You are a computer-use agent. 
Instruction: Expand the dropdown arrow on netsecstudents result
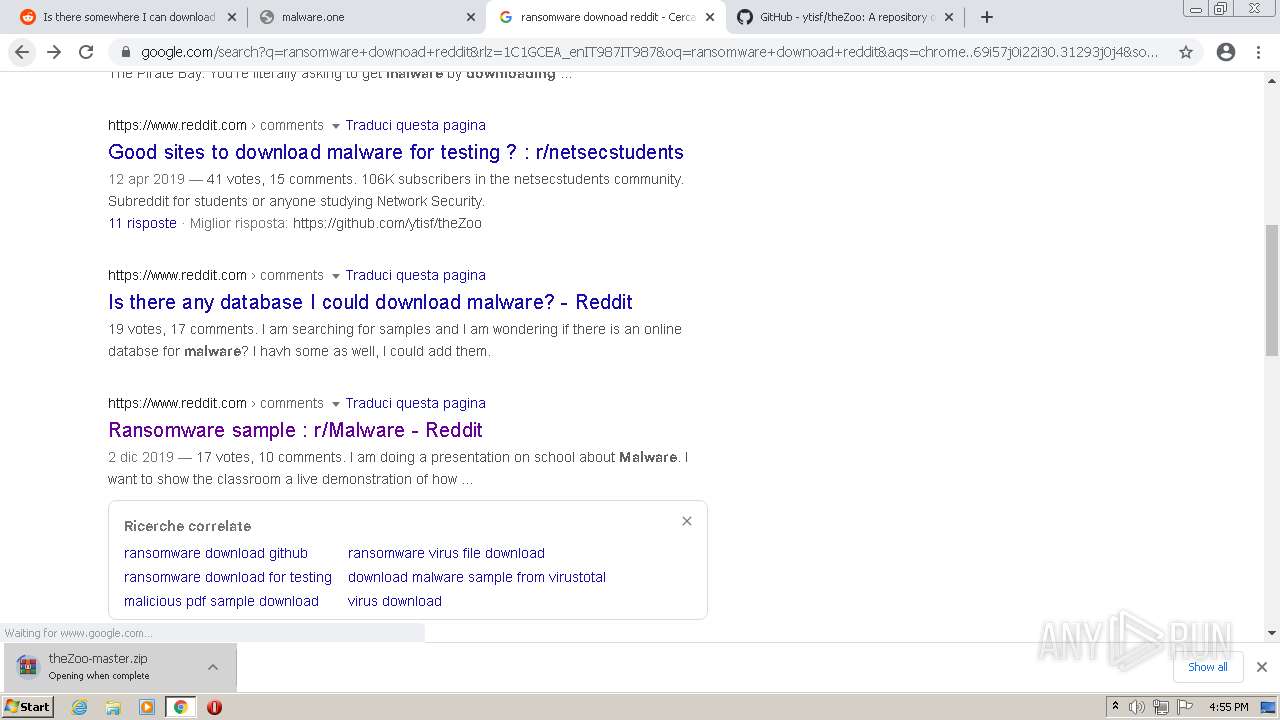(335, 126)
